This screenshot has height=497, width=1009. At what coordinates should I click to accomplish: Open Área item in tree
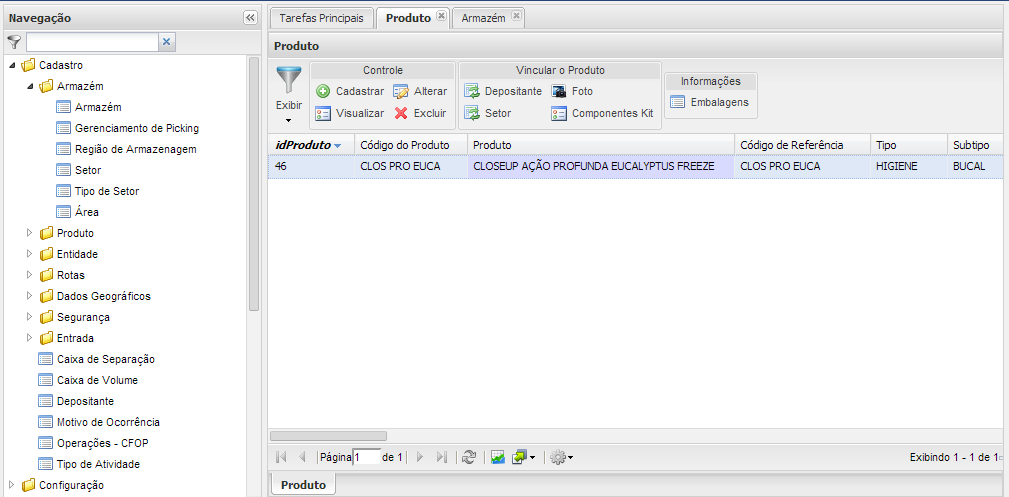tap(77, 212)
